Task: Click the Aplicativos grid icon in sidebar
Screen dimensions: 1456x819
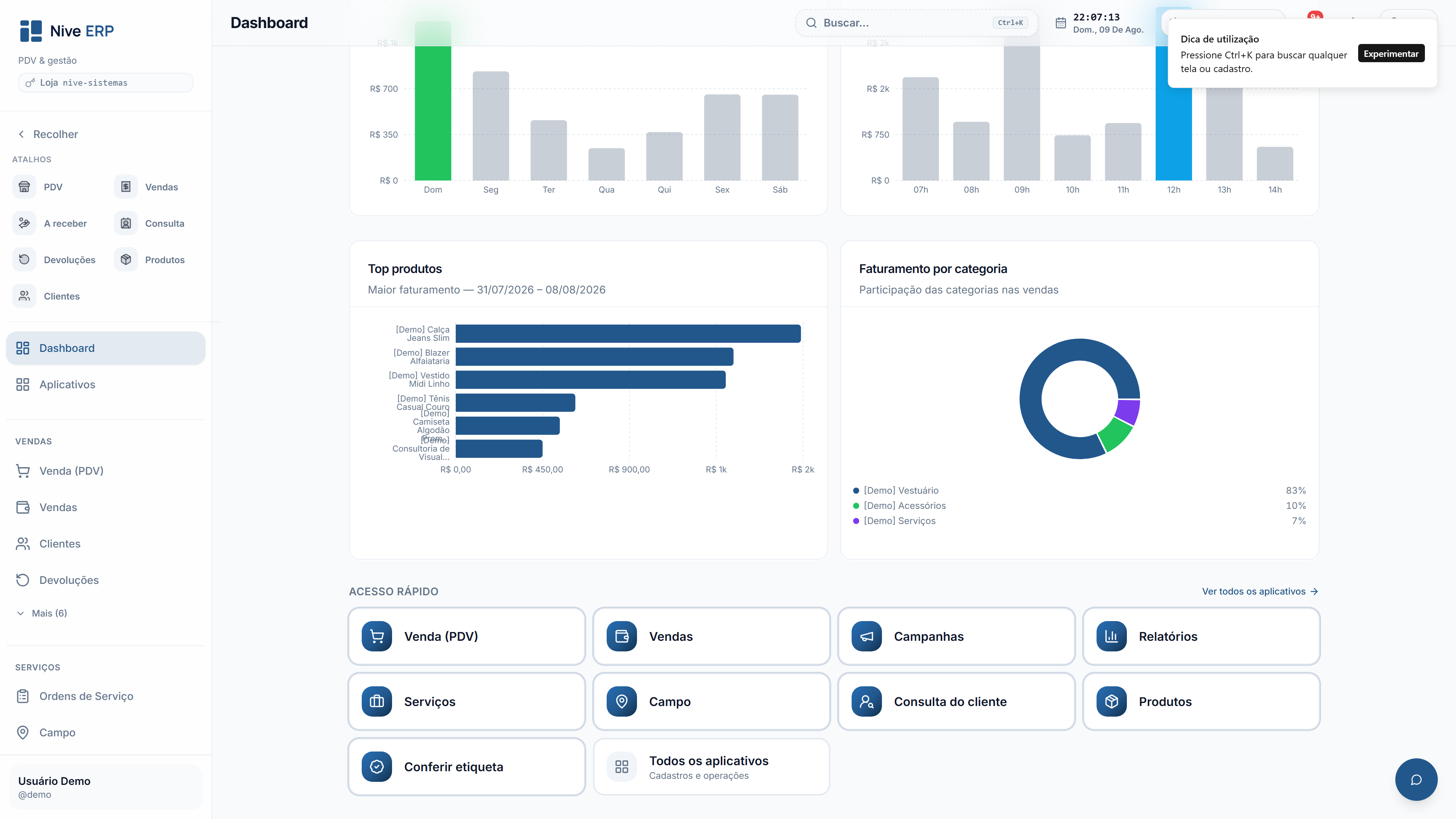Action: (23, 384)
